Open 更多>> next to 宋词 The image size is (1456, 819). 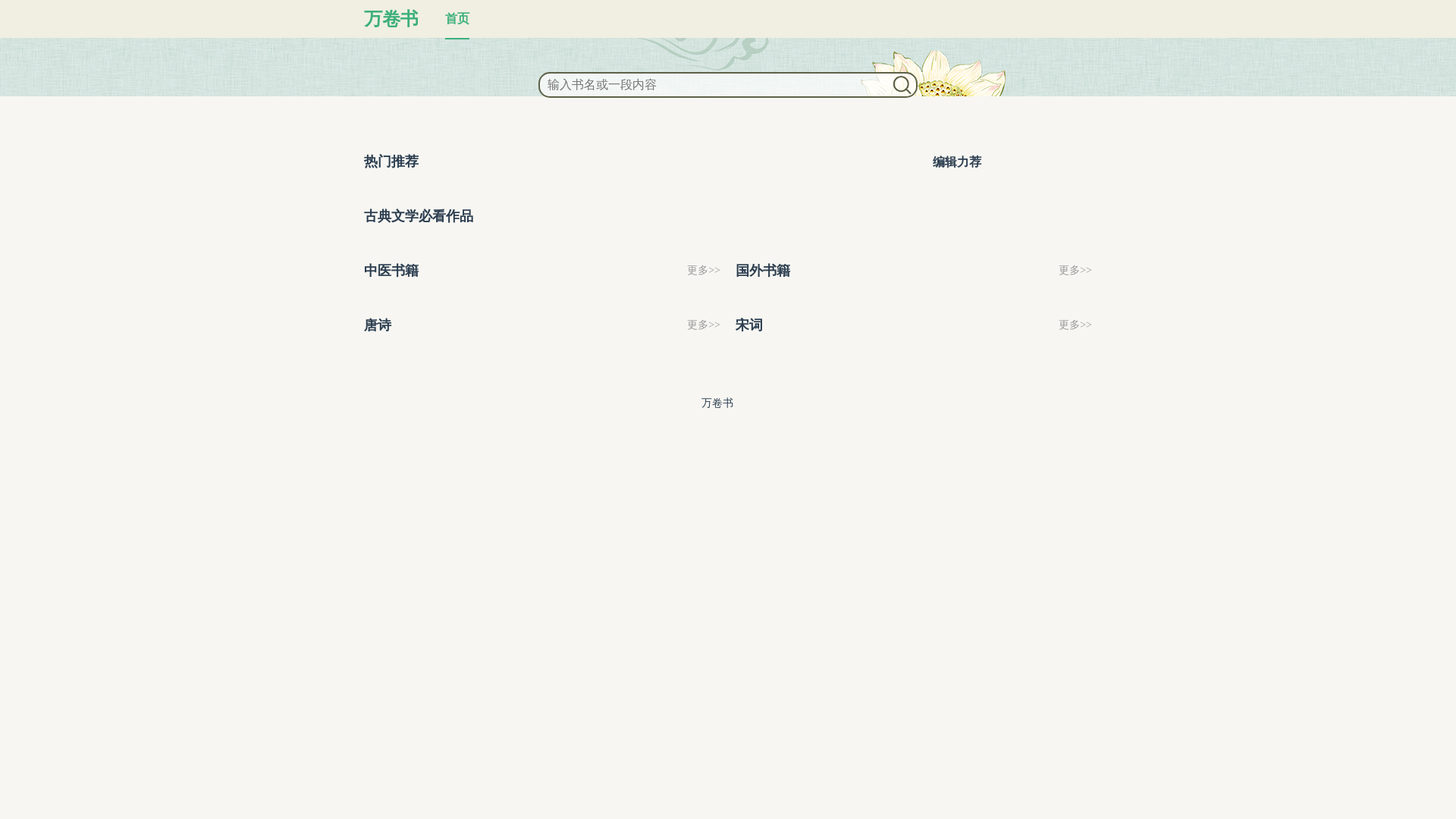(1075, 325)
